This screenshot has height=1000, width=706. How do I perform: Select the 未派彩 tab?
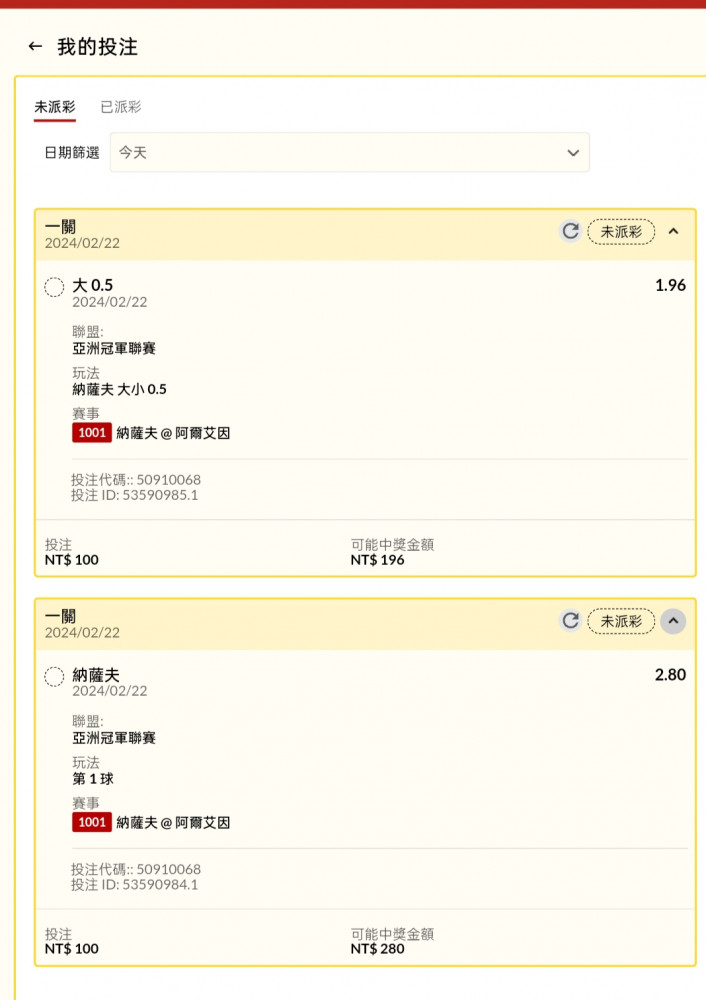[x=55, y=107]
